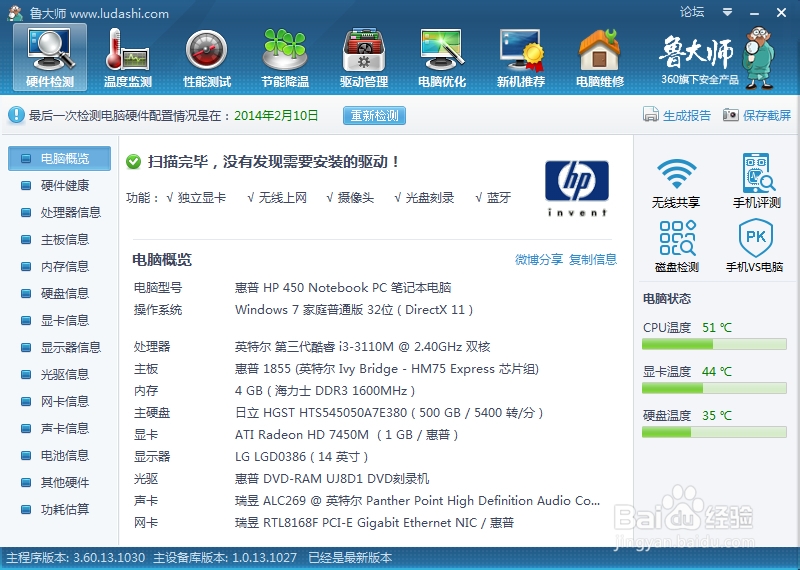Viewport: 800px width, 570px height.
Task: Select 电池信息 in sidebar
Action: click(59, 455)
